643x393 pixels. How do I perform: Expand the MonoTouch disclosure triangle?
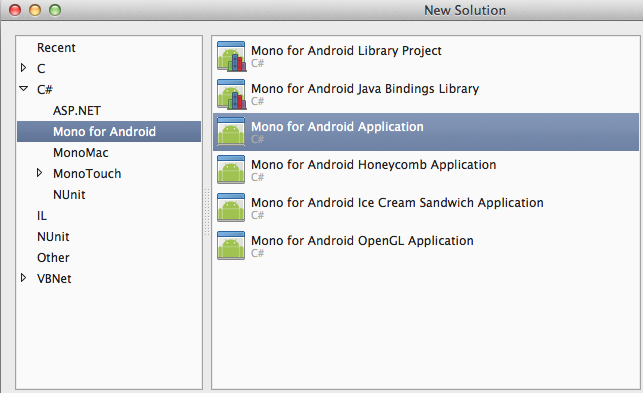coord(39,173)
